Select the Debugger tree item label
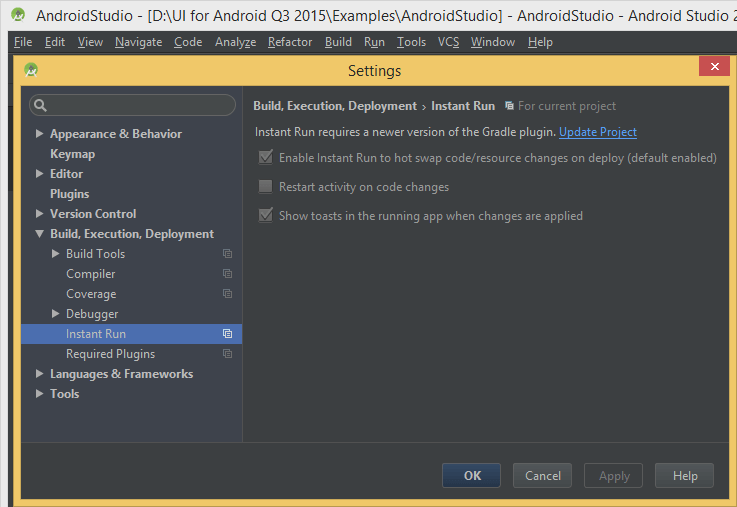This screenshot has width=737, height=507. tap(92, 313)
